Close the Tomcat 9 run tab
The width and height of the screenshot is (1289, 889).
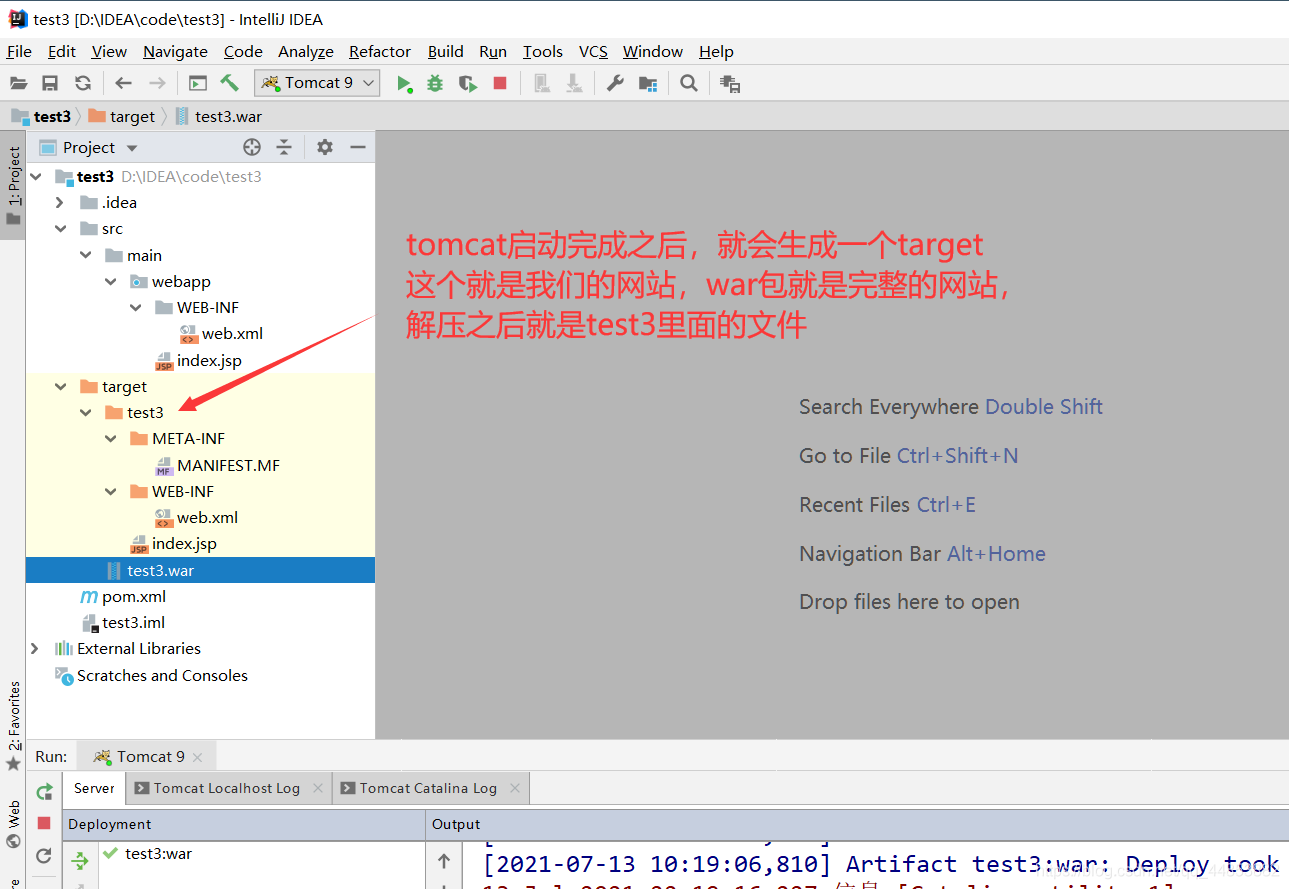coord(198,757)
